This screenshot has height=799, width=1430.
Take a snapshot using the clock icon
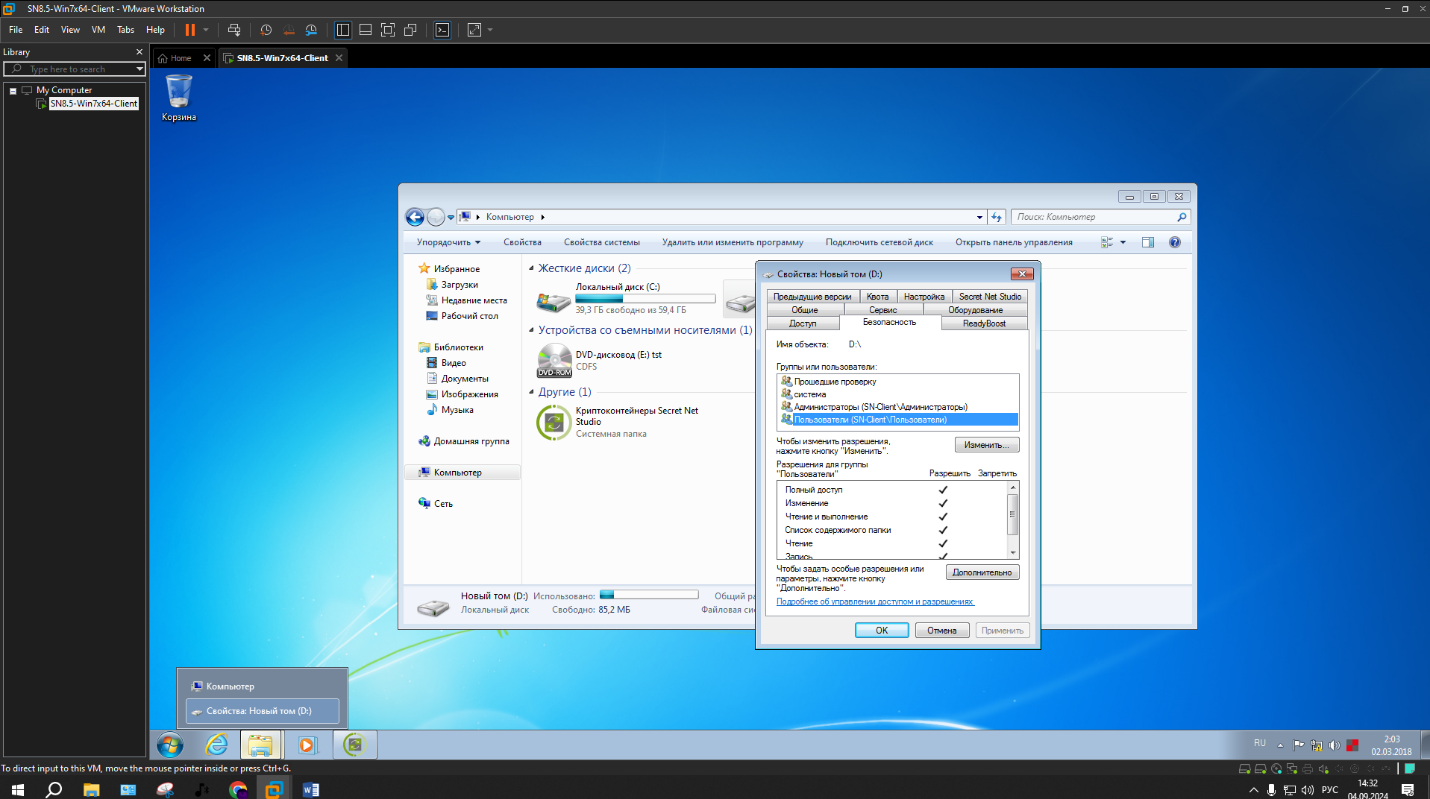(x=266, y=30)
